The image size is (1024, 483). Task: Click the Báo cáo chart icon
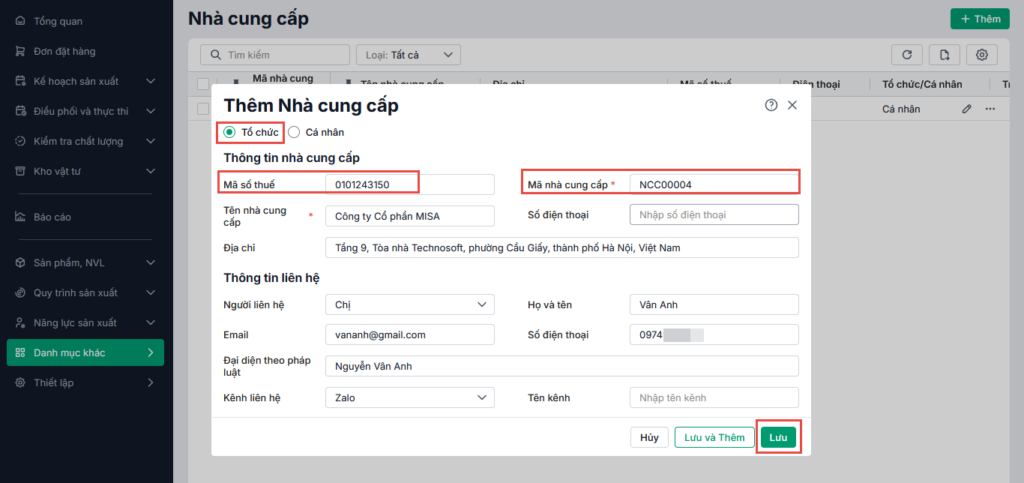point(20,217)
